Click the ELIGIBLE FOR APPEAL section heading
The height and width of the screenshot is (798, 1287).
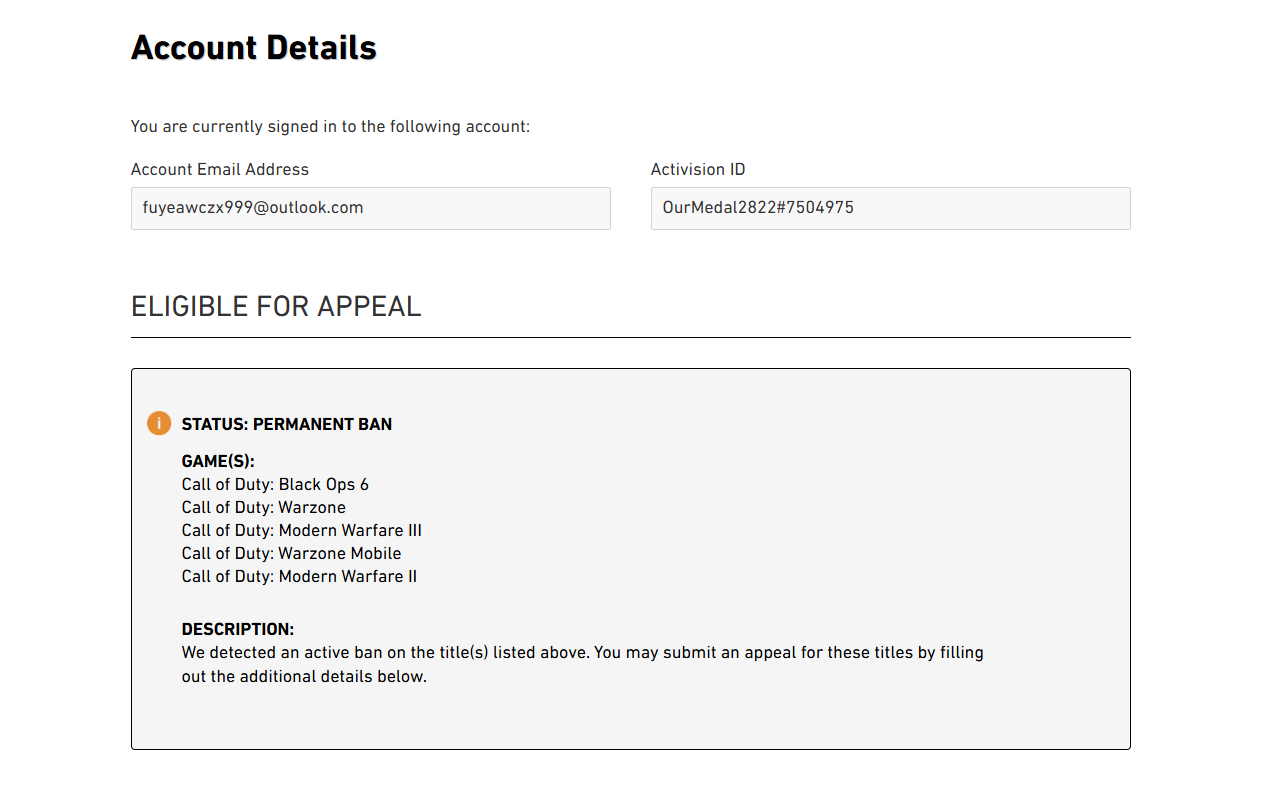coord(276,306)
